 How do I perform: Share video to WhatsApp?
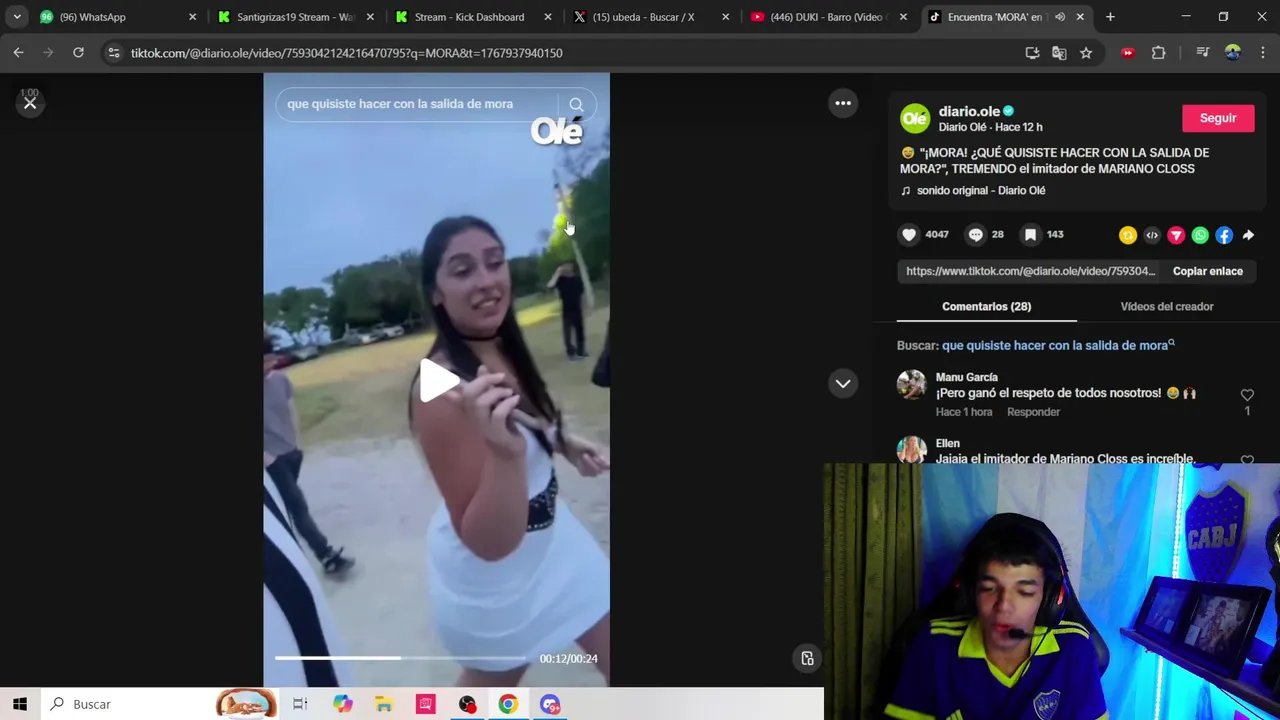coord(1200,235)
